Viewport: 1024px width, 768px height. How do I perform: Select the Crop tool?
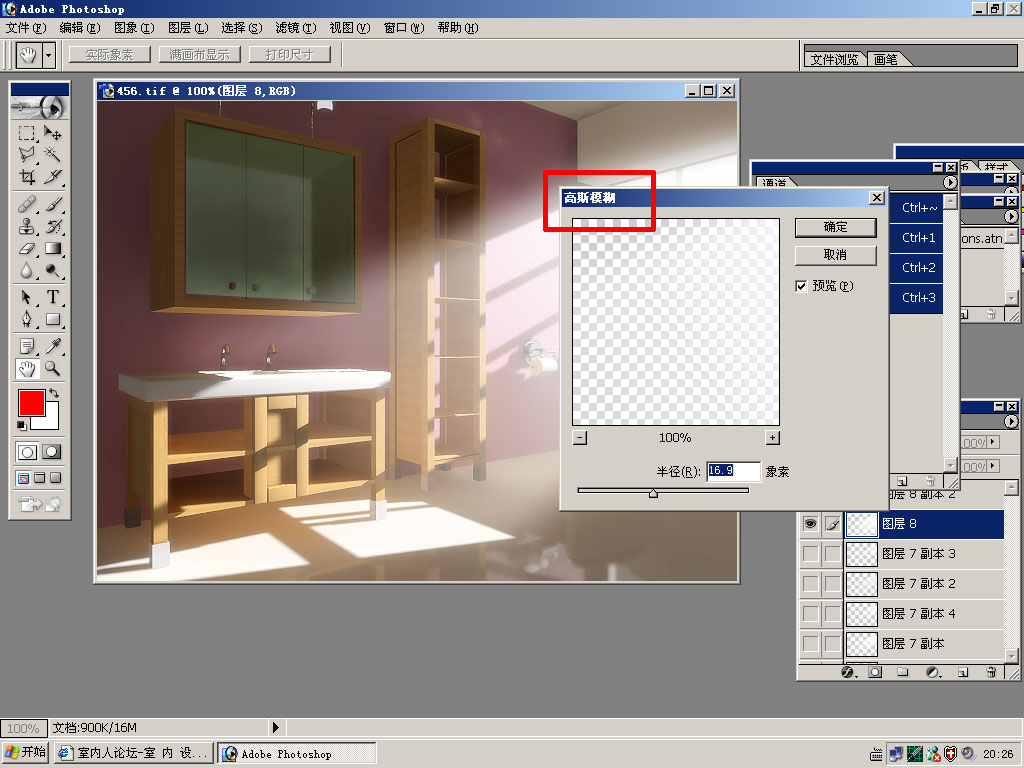[26, 176]
